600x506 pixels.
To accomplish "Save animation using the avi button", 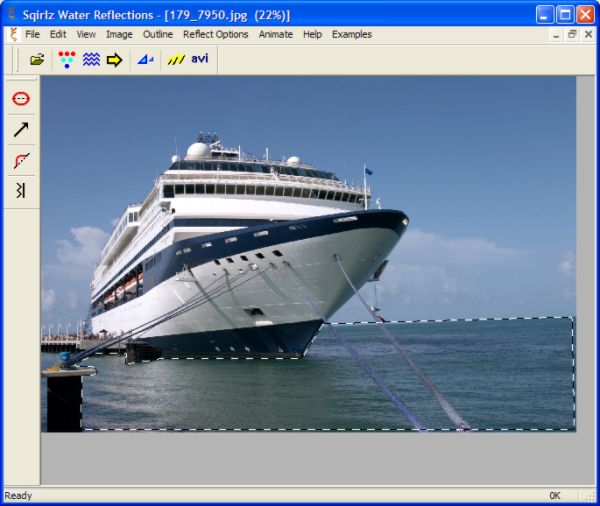I will coord(200,59).
